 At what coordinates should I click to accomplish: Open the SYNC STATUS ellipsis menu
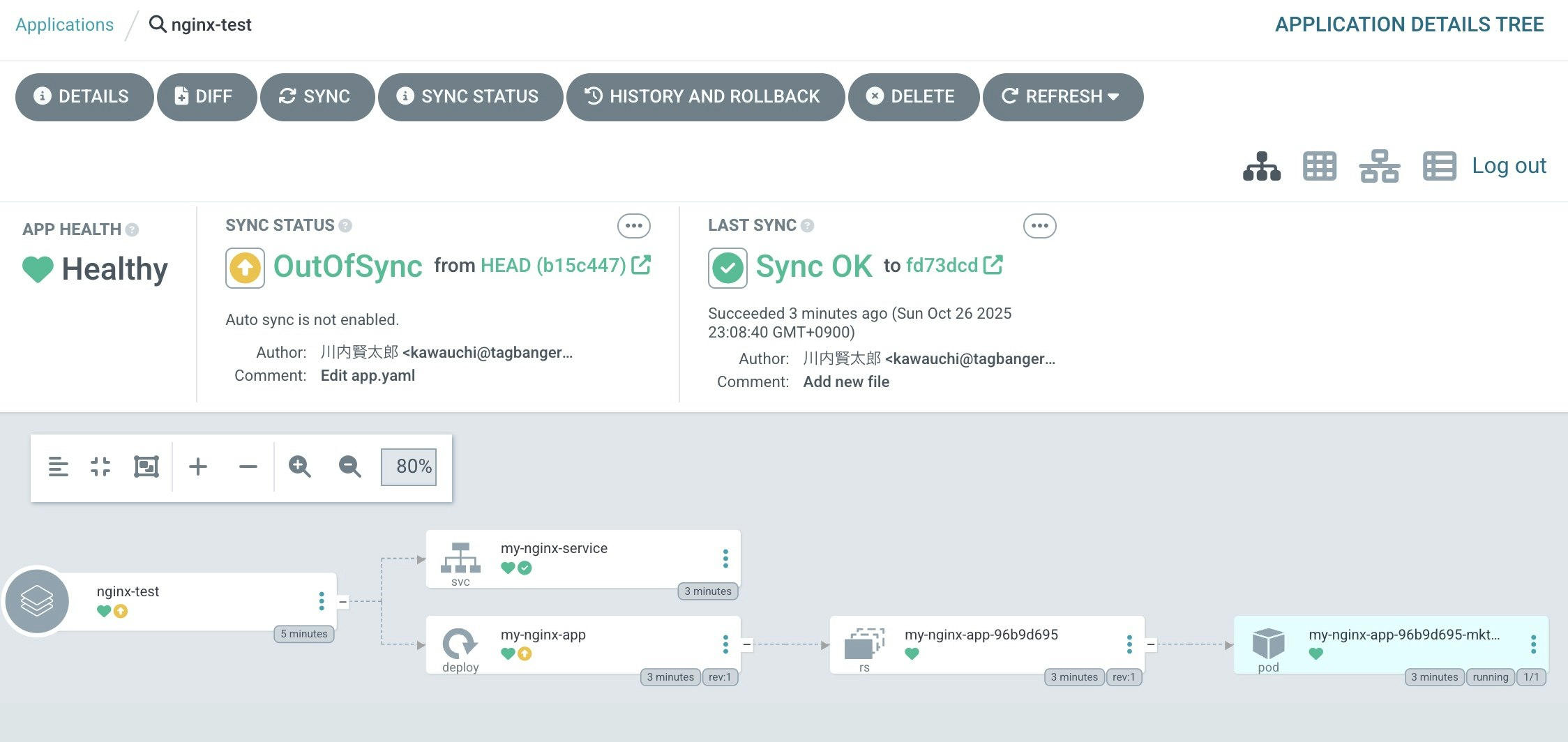point(633,226)
